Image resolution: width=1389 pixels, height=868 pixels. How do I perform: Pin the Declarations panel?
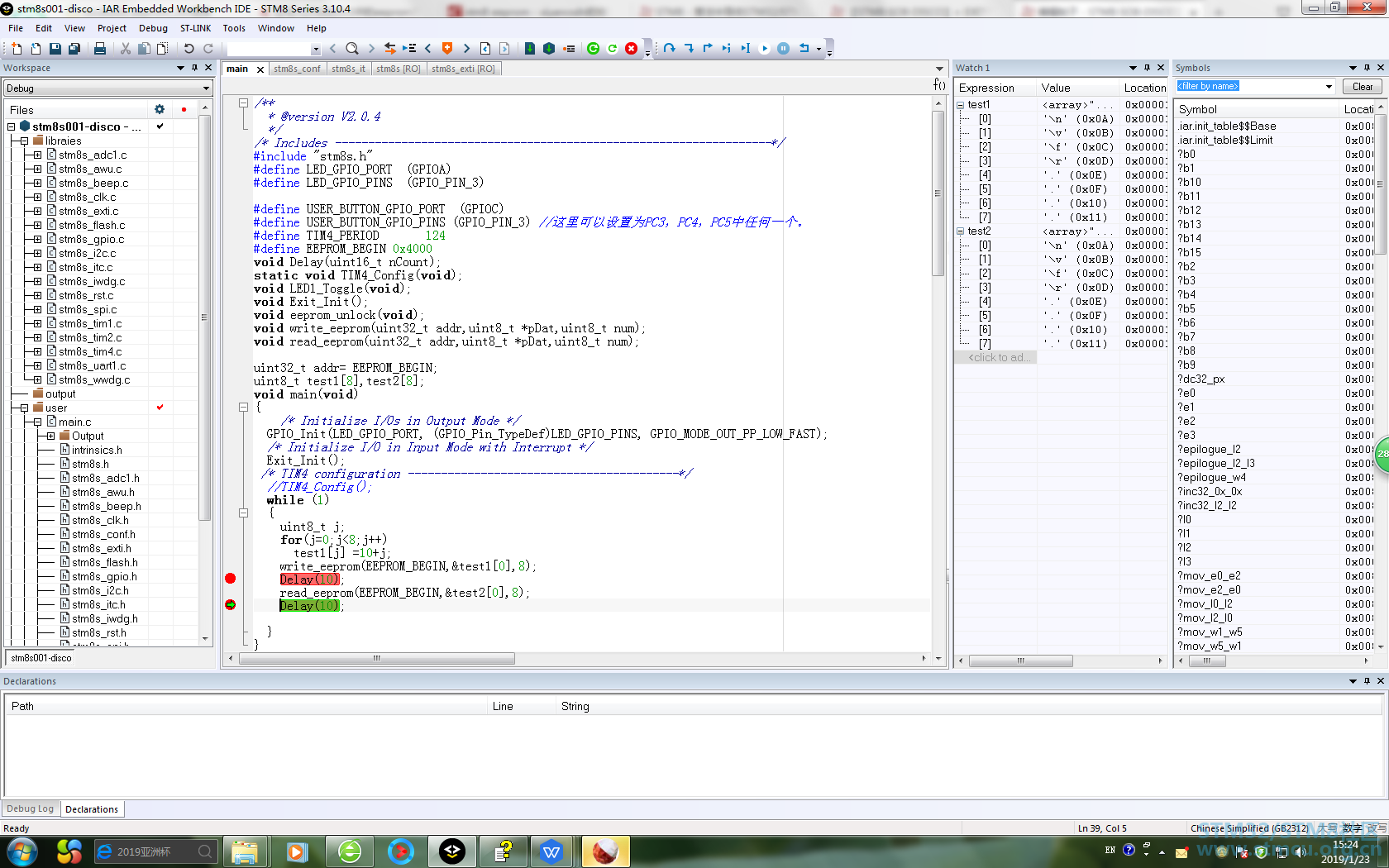pyautogui.click(x=1367, y=681)
